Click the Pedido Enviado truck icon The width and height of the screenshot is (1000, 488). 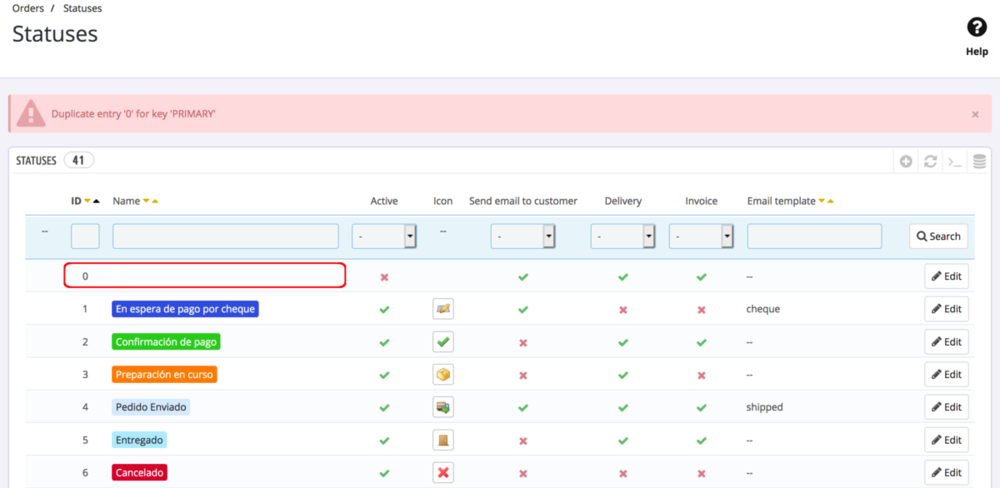pyautogui.click(x=443, y=407)
